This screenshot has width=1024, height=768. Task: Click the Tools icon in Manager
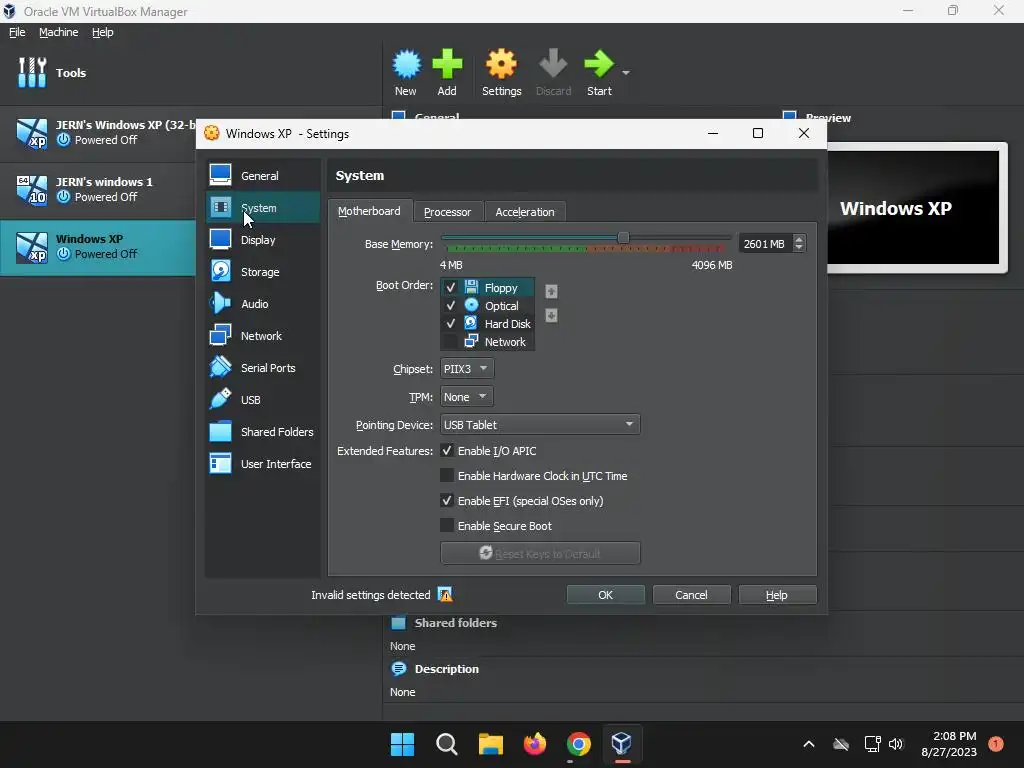(32, 72)
